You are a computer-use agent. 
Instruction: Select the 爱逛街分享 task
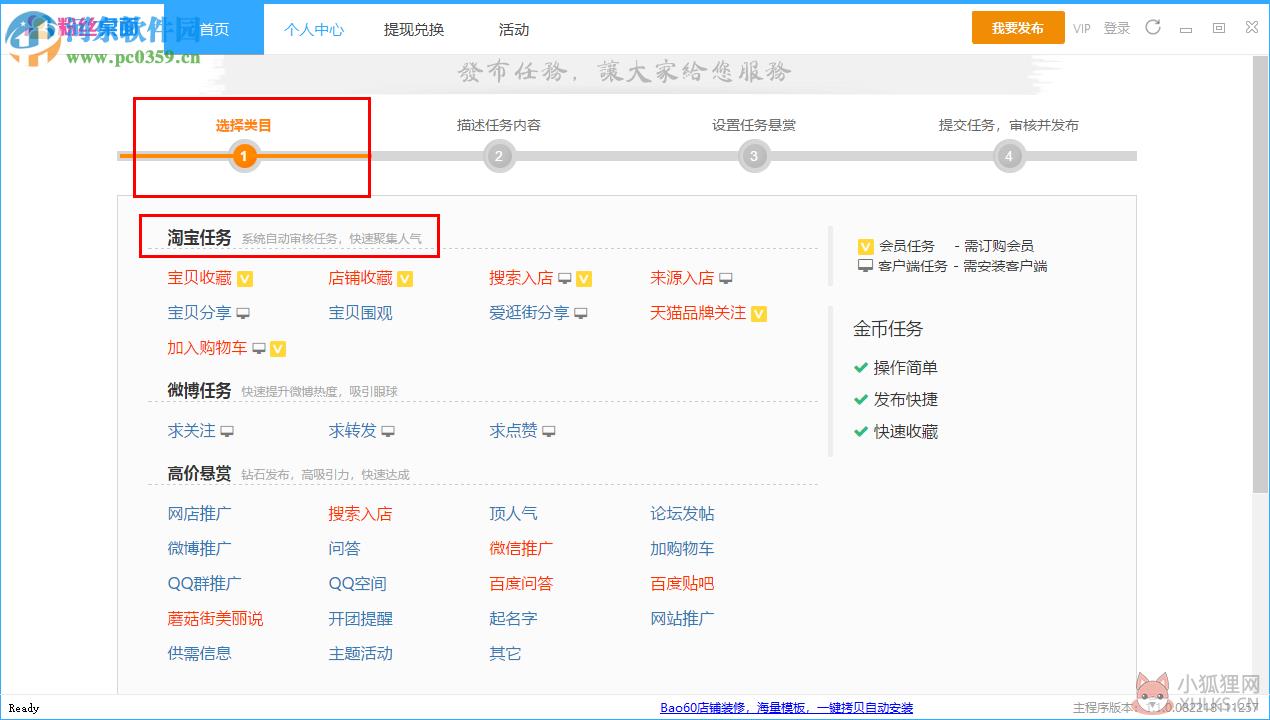529,313
